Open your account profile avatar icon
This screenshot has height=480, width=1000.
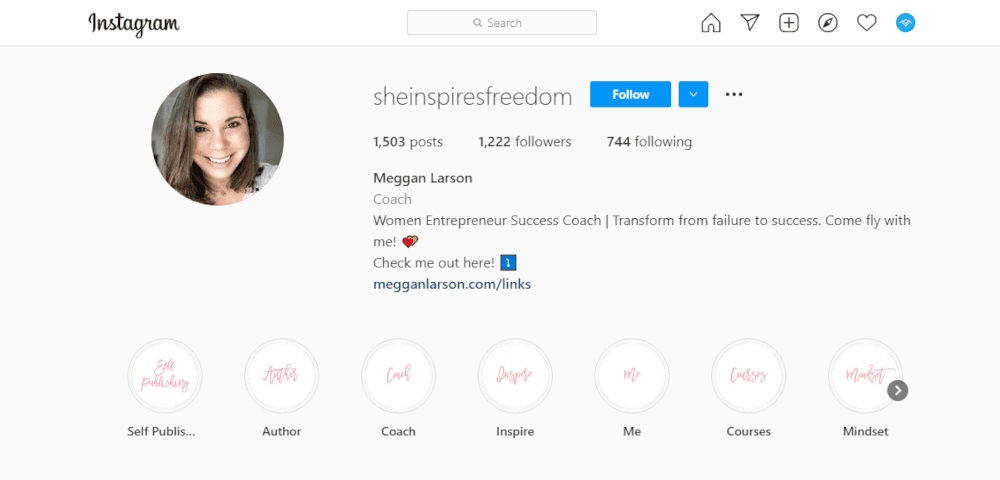[906, 23]
